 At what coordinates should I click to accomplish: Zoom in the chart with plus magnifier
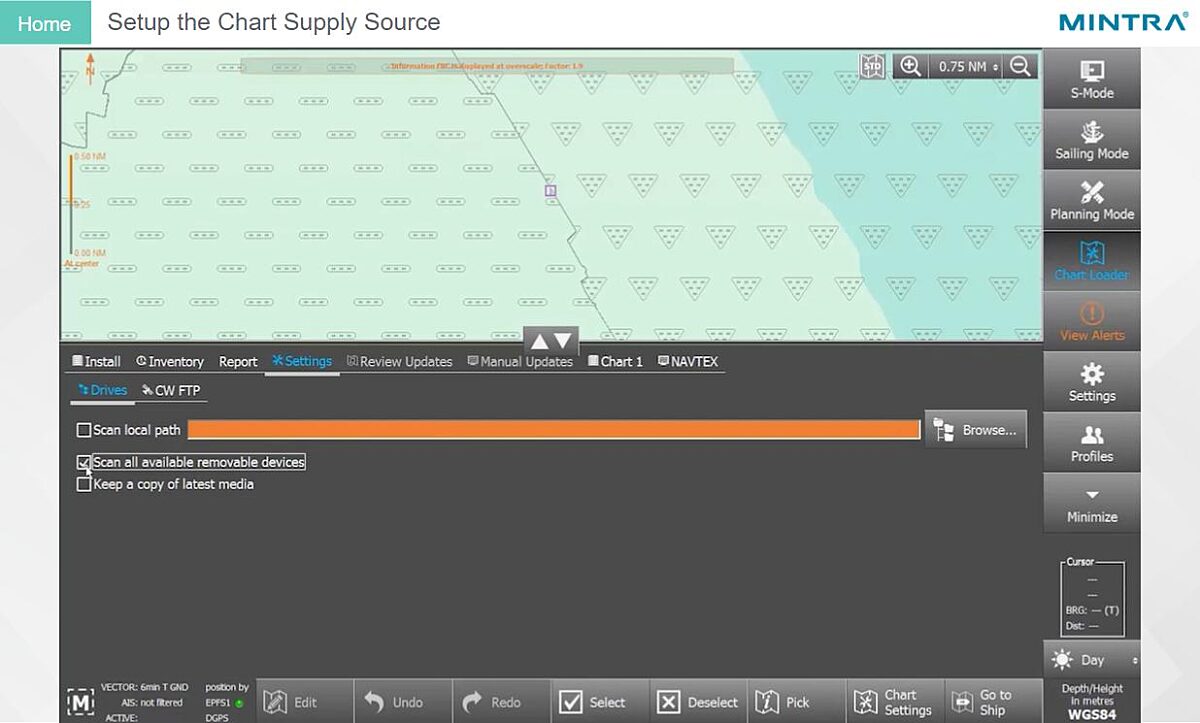click(910, 66)
